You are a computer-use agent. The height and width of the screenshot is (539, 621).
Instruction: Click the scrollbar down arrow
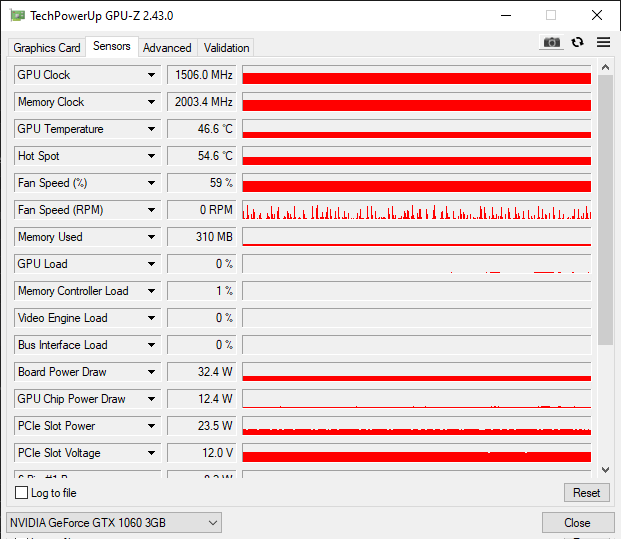pos(605,470)
